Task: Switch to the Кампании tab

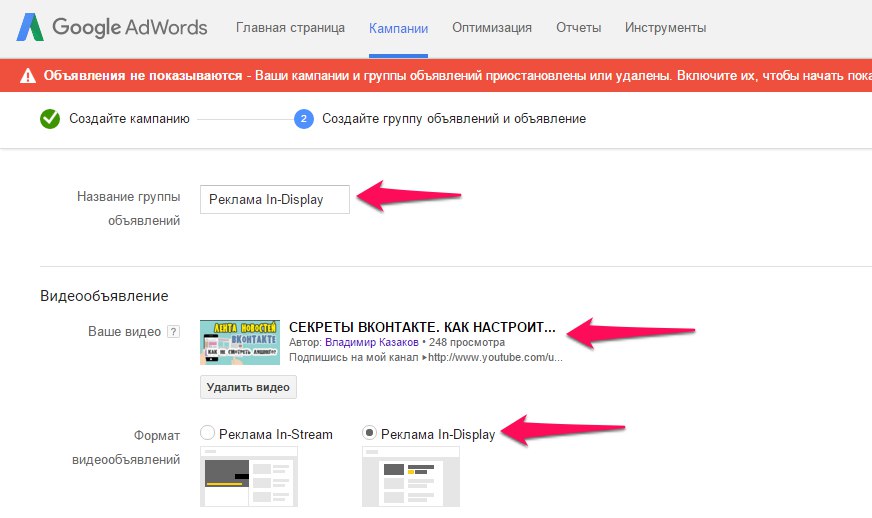Action: click(398, 29)
